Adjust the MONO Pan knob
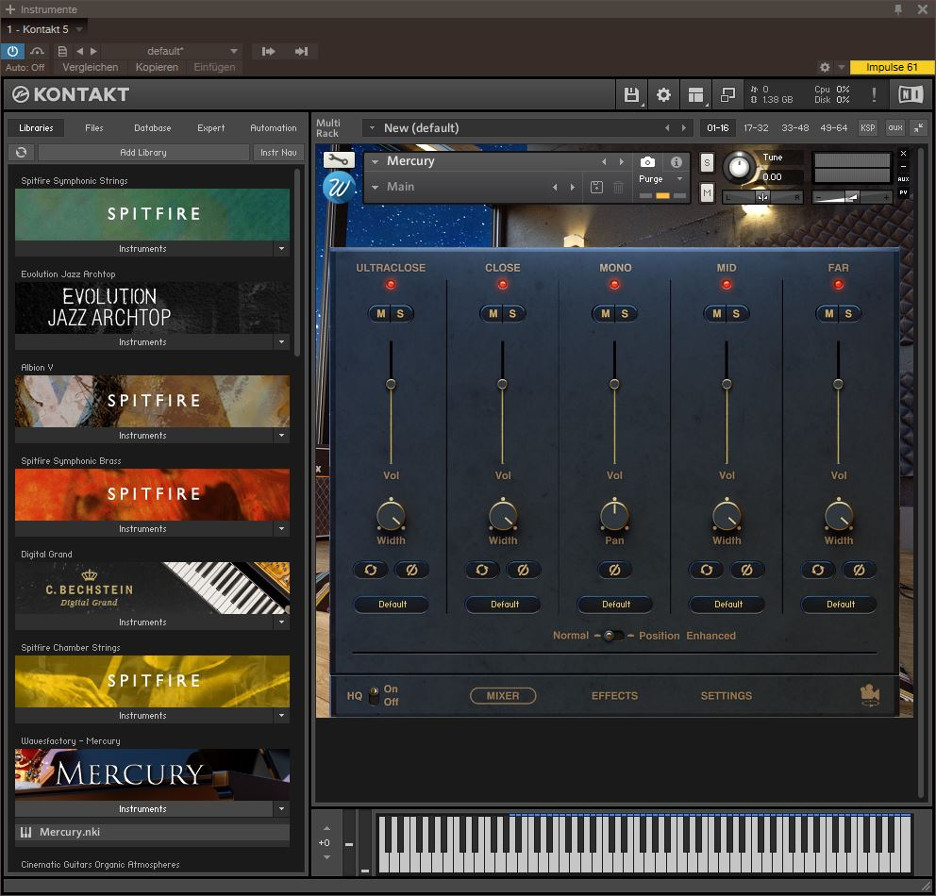The width and height of the screenshot is (936, 896). (x=614, y=516)
